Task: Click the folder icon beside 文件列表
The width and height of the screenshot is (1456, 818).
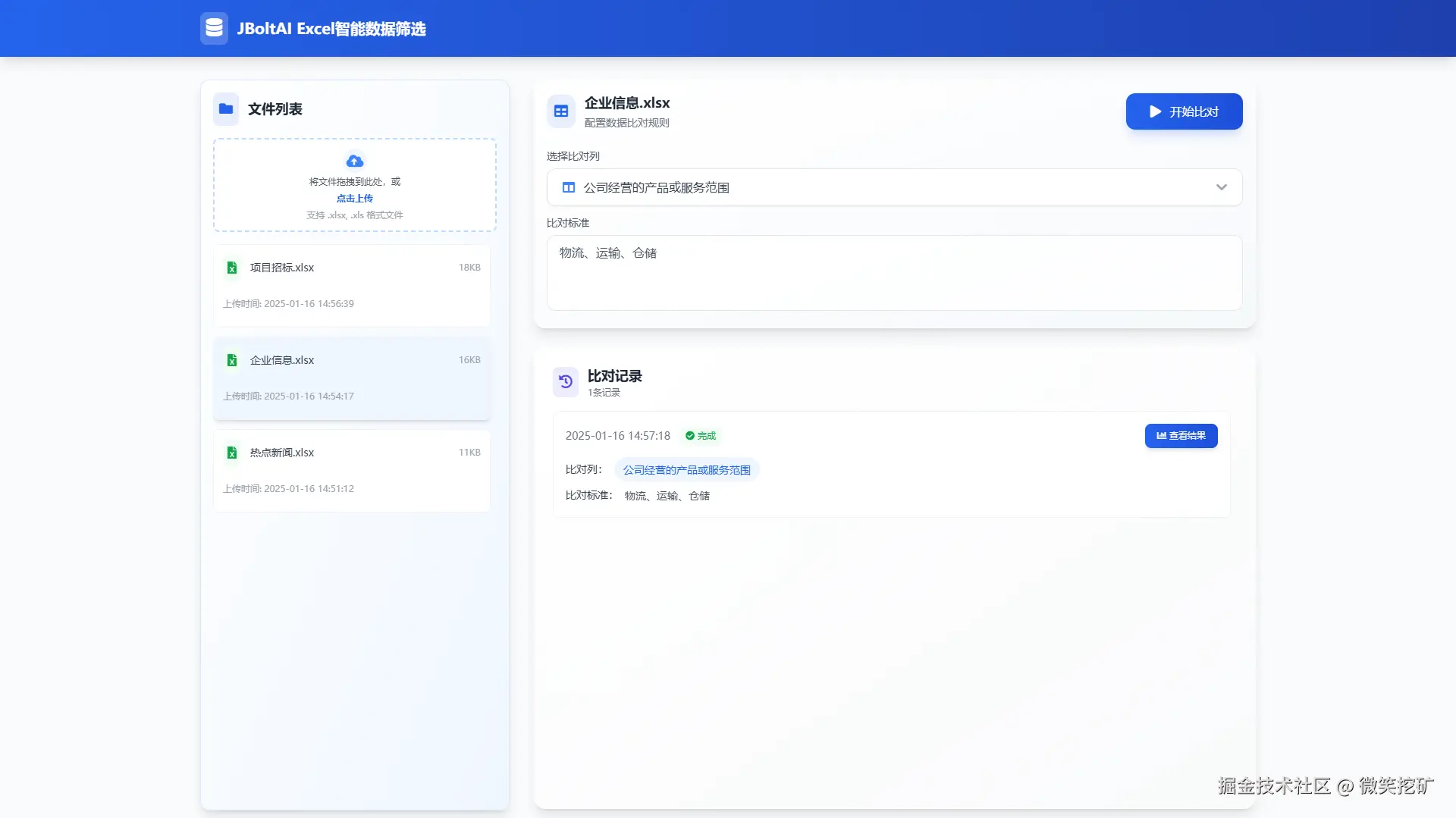Action: 226,108
